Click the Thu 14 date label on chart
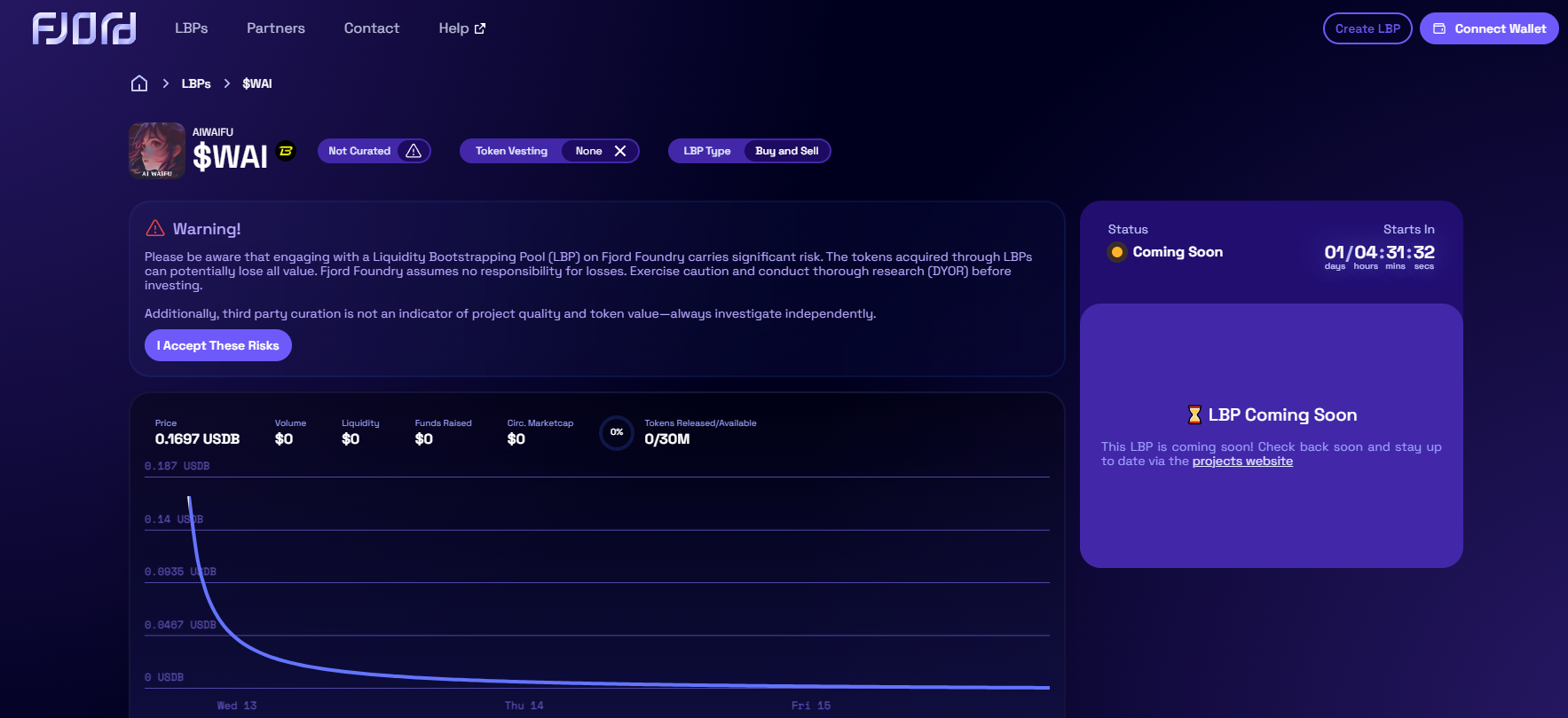Image resolution: width=1568 pixels, height=718 pixels. coord(524,706)
